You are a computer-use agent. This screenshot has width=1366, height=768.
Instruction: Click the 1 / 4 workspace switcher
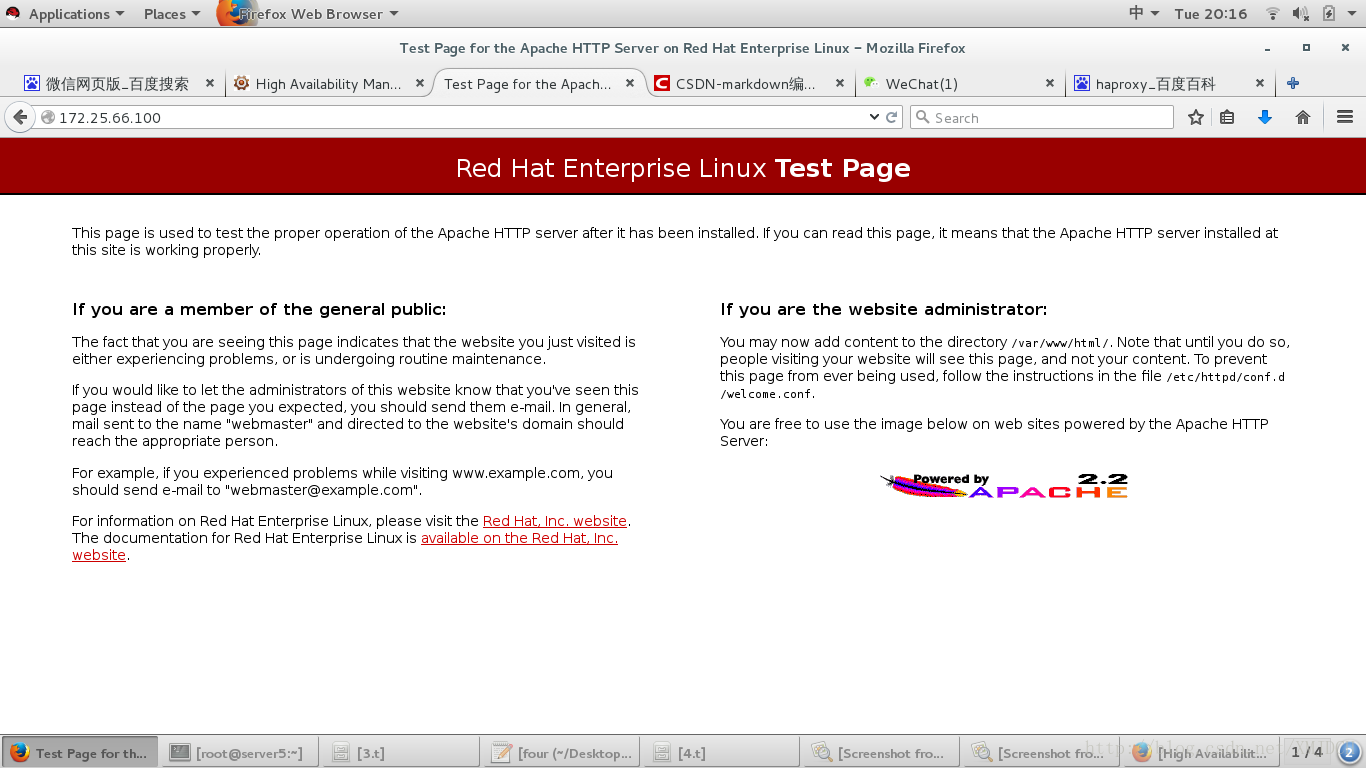(1307, 752)
